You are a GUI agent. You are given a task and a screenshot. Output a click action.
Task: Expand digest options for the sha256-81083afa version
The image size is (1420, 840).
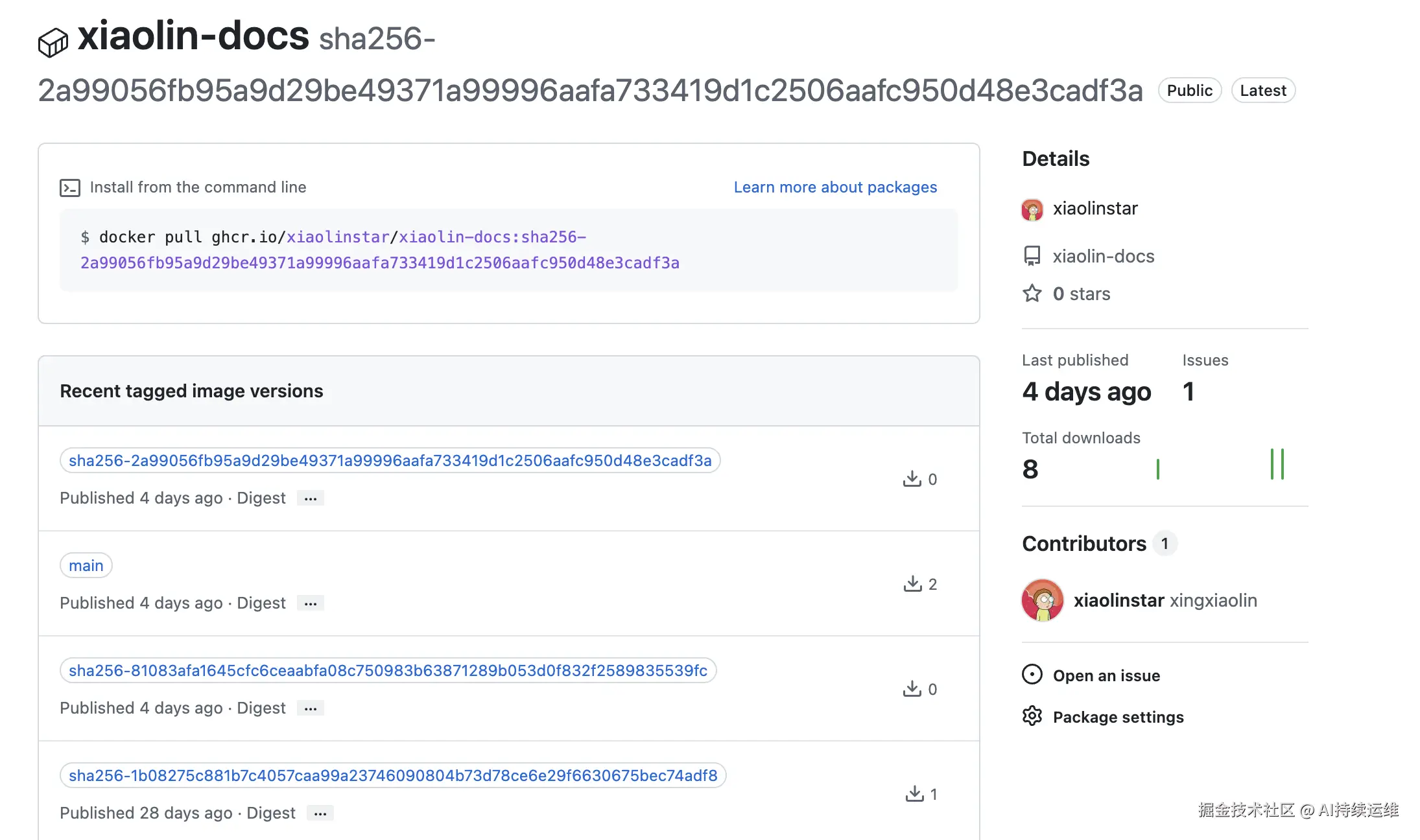coord(310,708)
